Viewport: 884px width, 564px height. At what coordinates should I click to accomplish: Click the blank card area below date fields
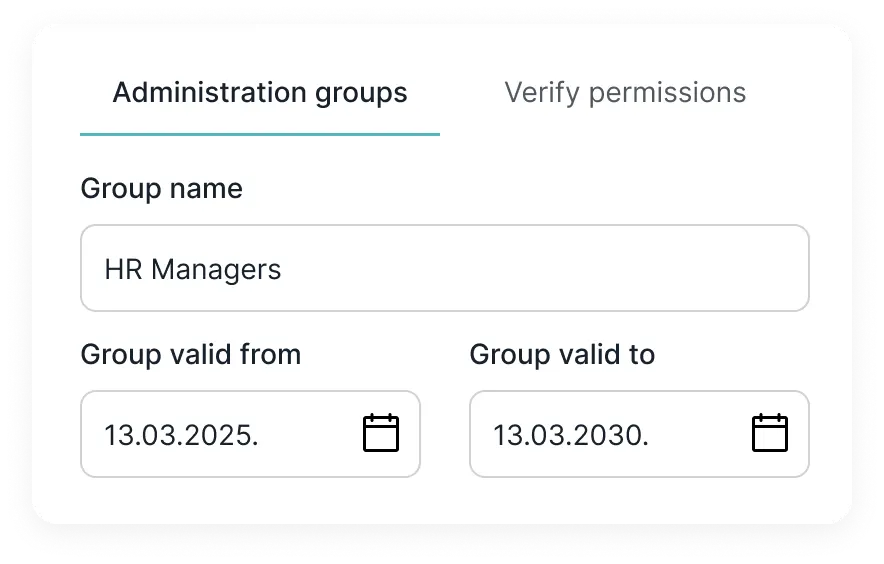click(x=445, y=501)
